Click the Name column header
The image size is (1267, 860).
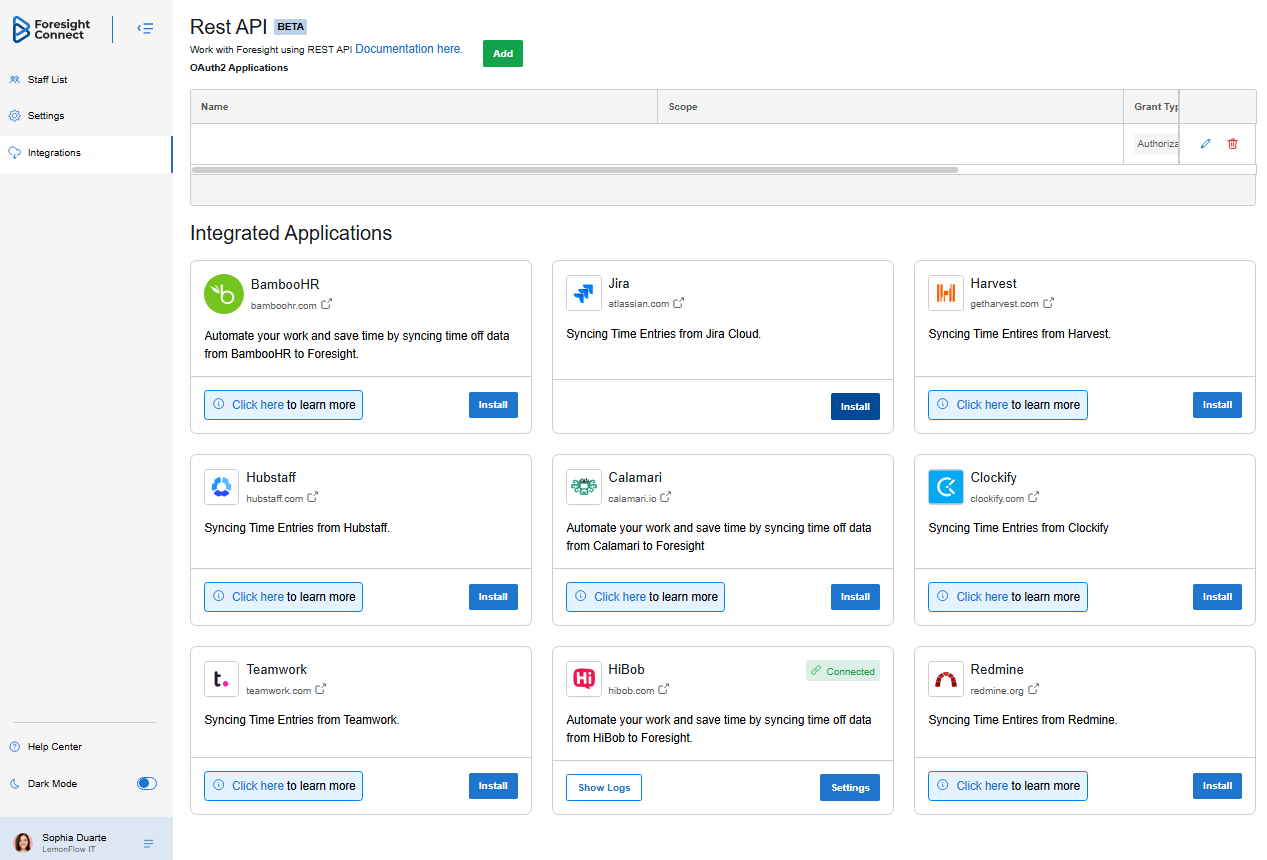click(424, 107)
